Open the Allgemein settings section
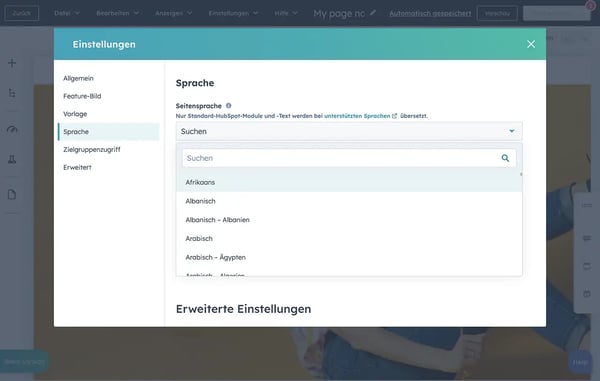 (78, 78)
